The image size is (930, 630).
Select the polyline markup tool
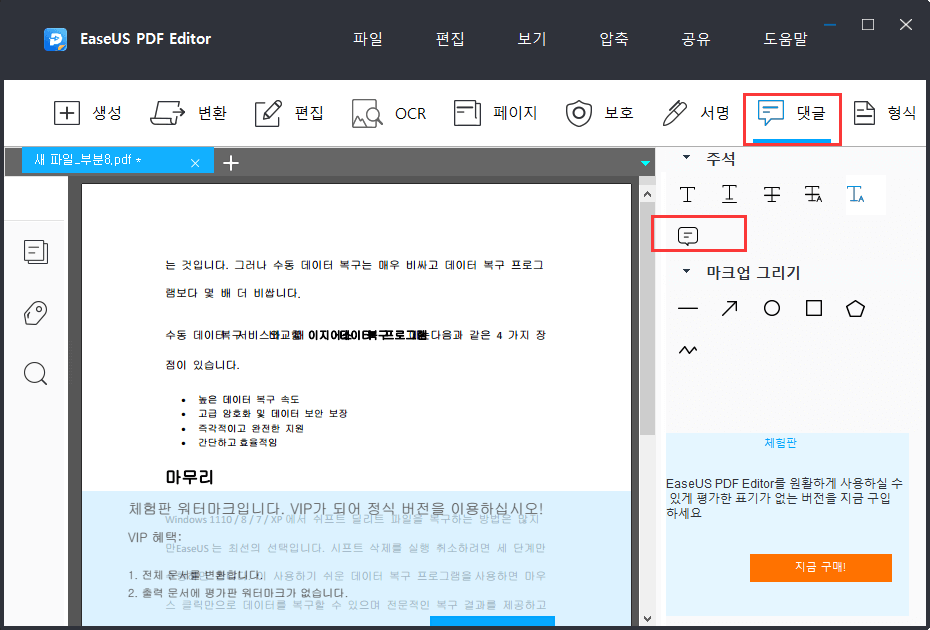click(687, 349)
